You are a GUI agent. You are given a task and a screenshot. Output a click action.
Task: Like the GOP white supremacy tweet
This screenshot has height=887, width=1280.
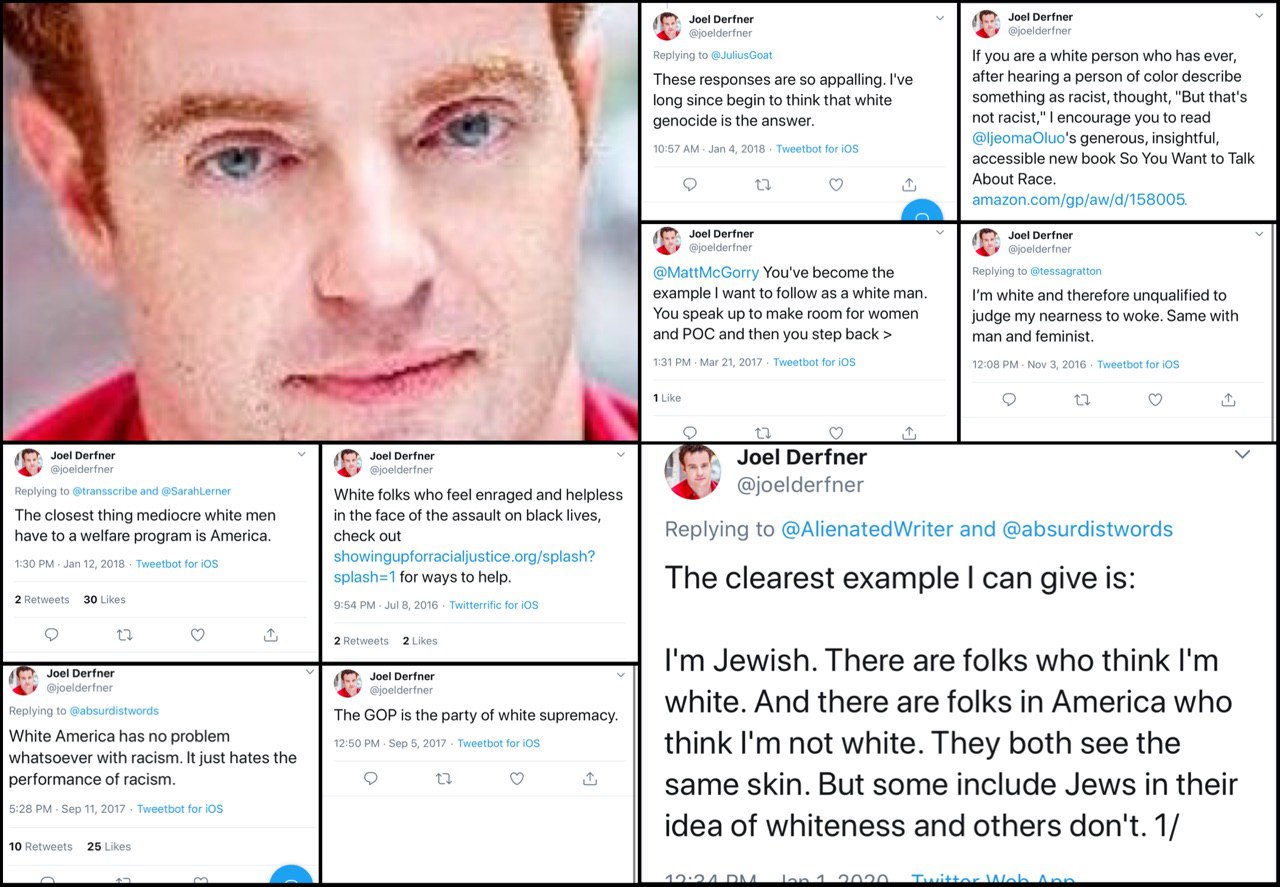[517, 778]
